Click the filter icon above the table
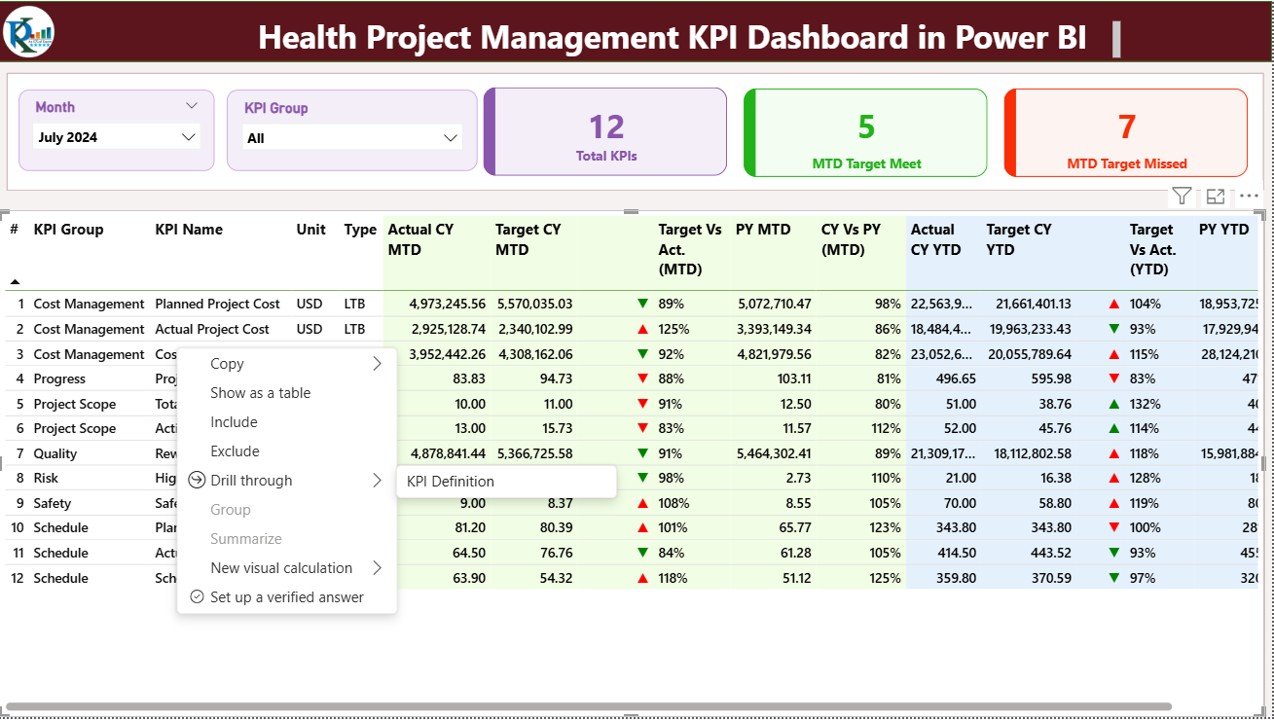1274x720 pixels. tap(1181, 197)
